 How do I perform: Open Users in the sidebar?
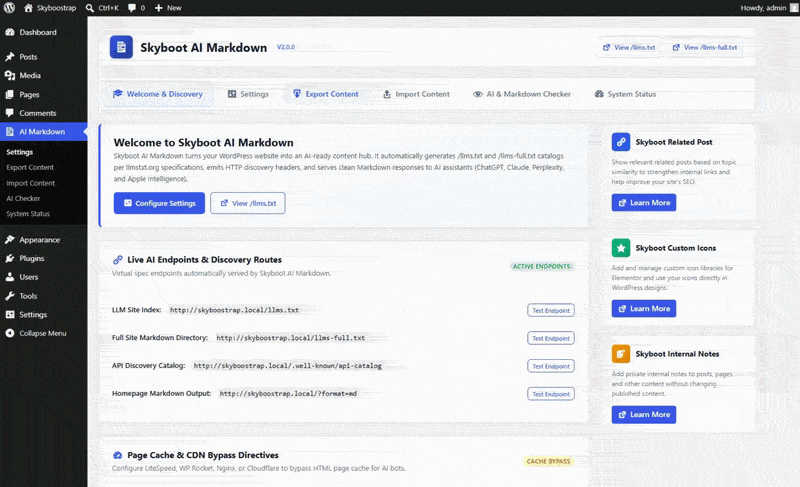click(43, 277)
